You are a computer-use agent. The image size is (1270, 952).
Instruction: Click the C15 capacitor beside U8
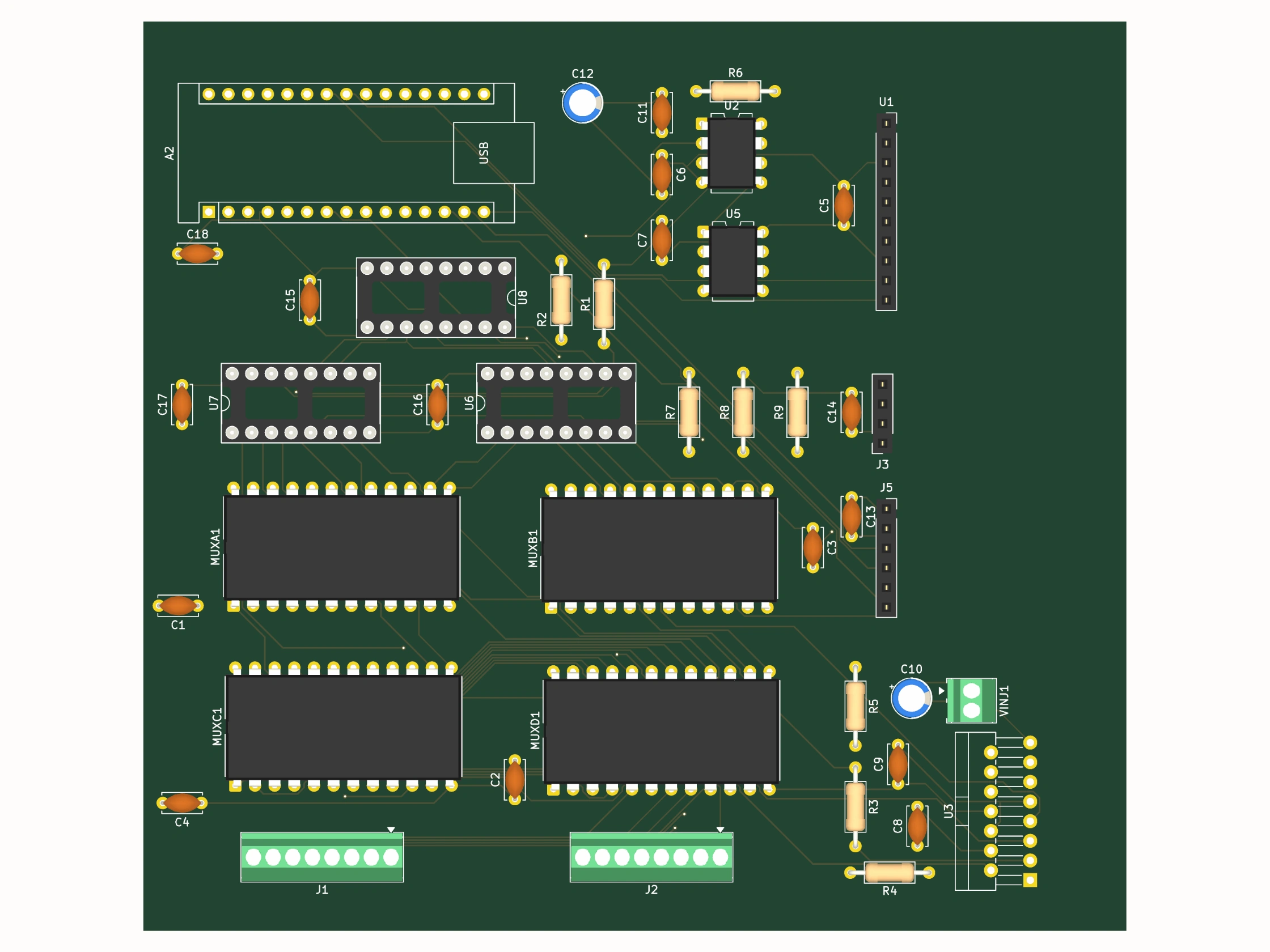[310, 300]
